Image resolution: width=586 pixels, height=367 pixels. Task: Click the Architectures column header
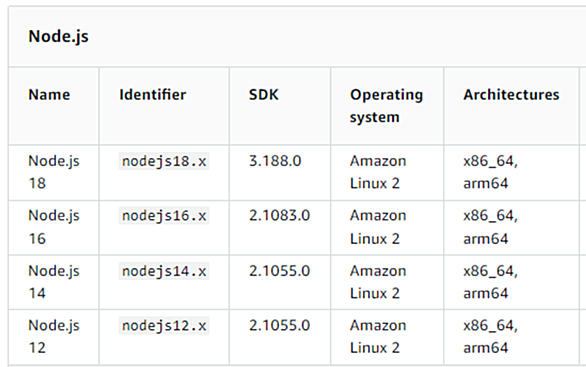(511, 95)
